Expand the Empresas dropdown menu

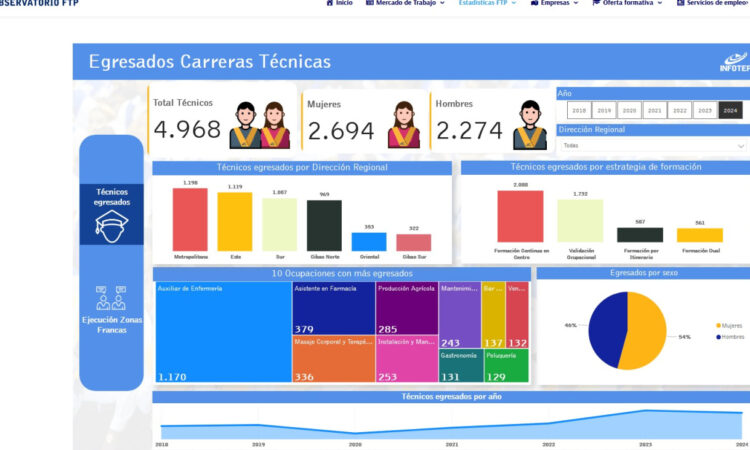coord(555,3)
